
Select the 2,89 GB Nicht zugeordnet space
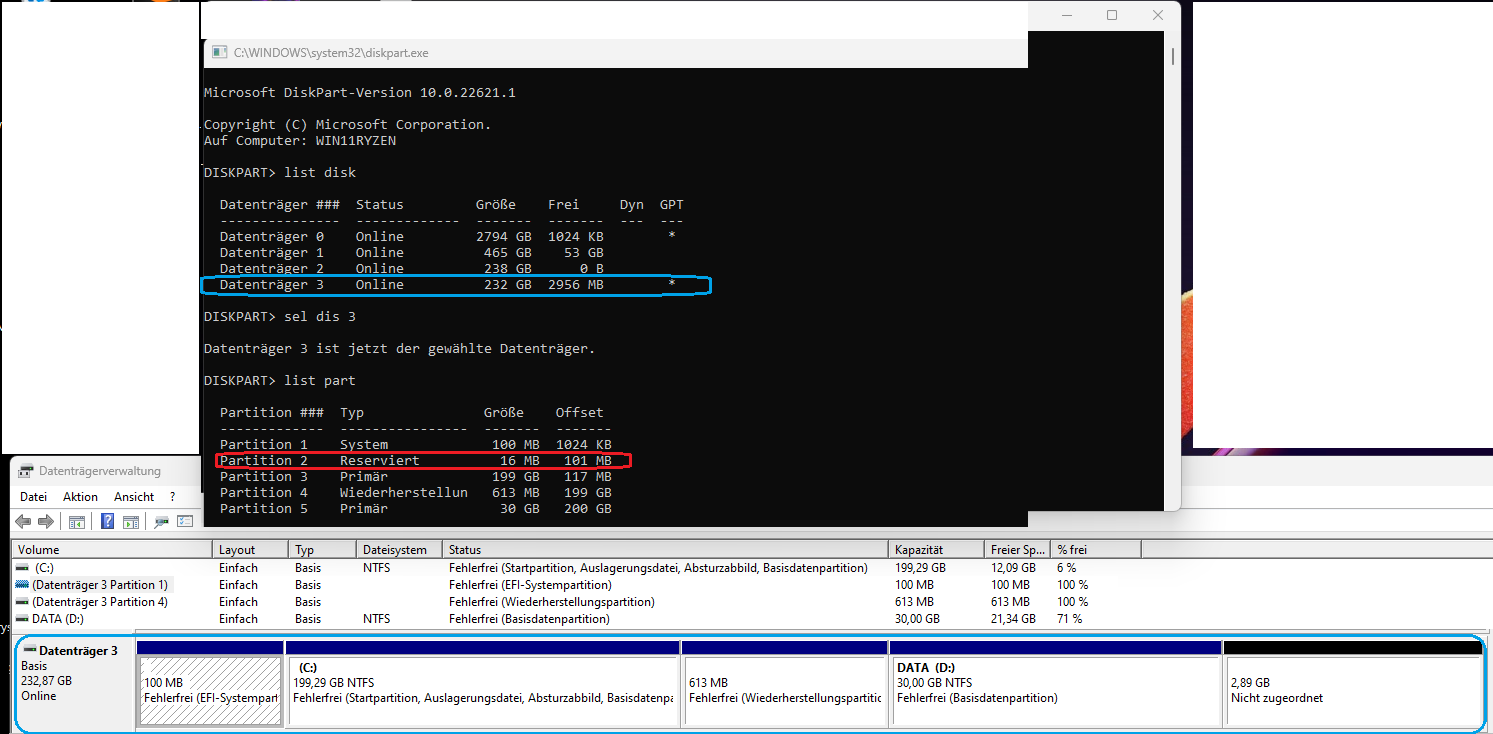1350,687
